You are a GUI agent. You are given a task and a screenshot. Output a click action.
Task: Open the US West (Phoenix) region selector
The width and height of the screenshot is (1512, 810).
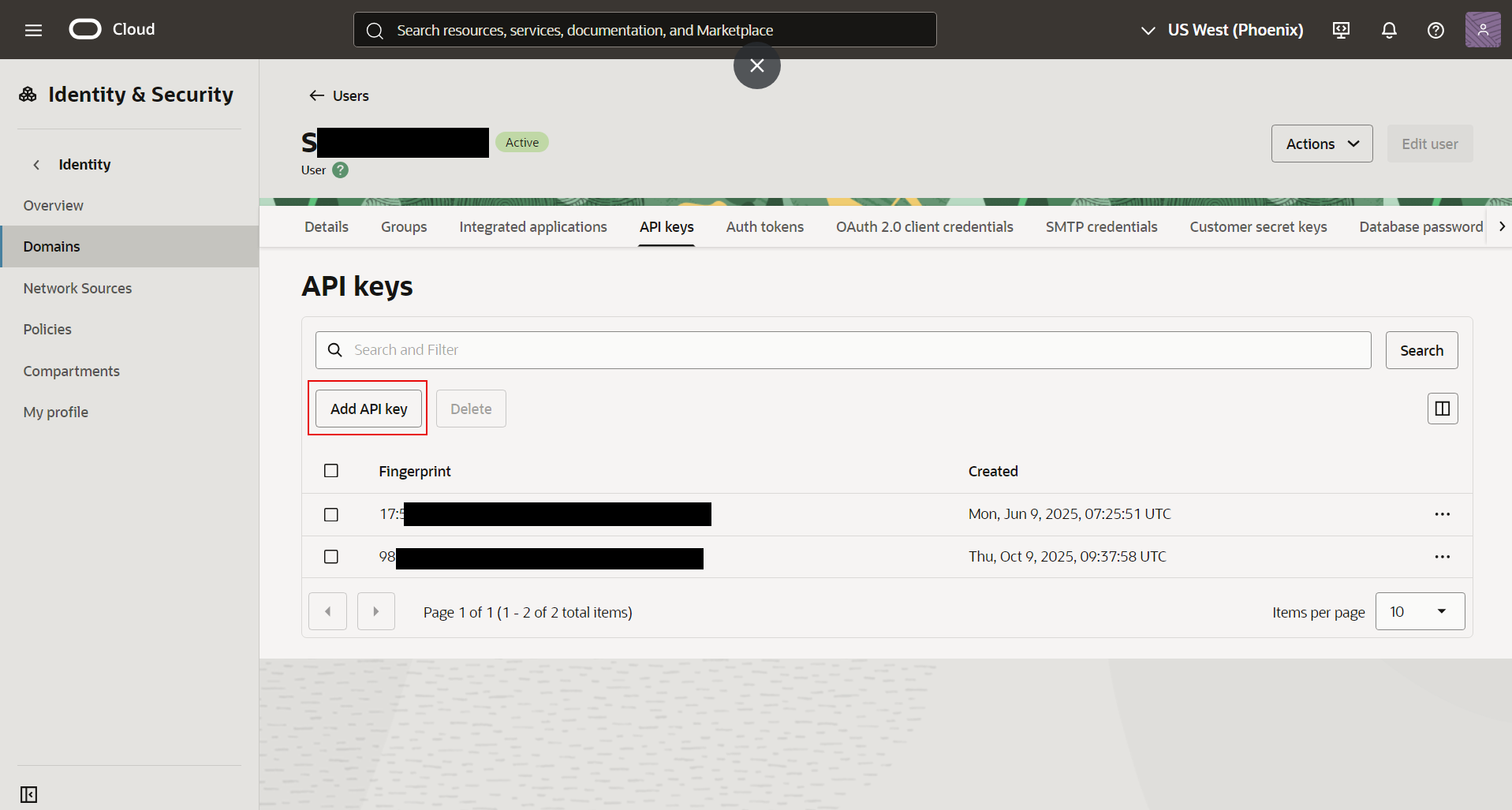point(1223,30)
